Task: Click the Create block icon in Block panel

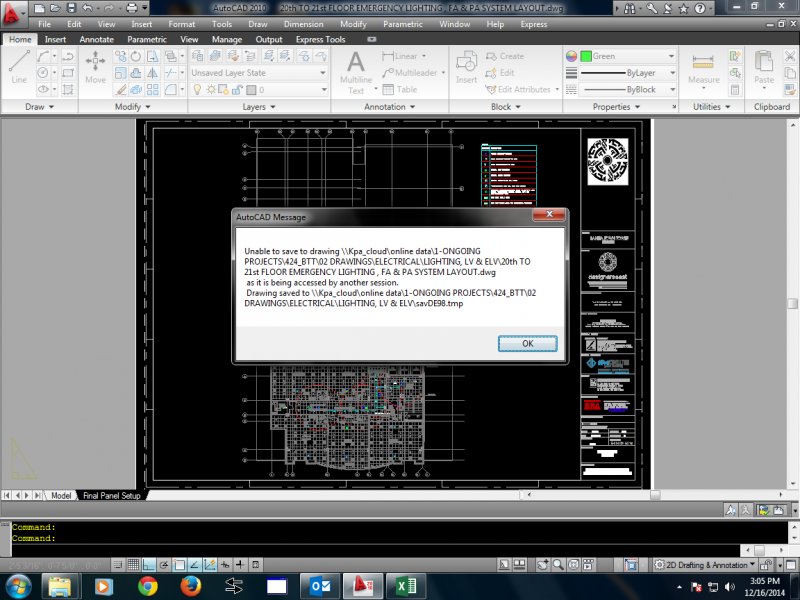Action: click(x=505, y=56)
